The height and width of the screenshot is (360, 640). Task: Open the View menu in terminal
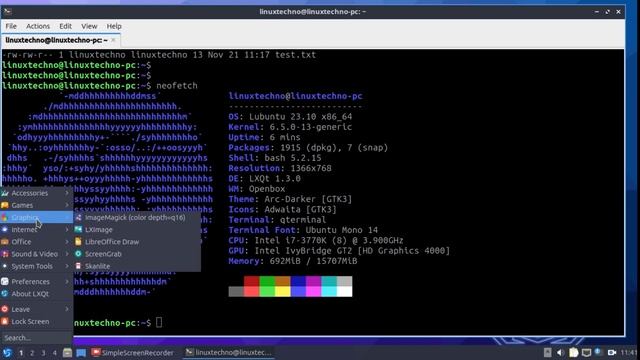89,26
